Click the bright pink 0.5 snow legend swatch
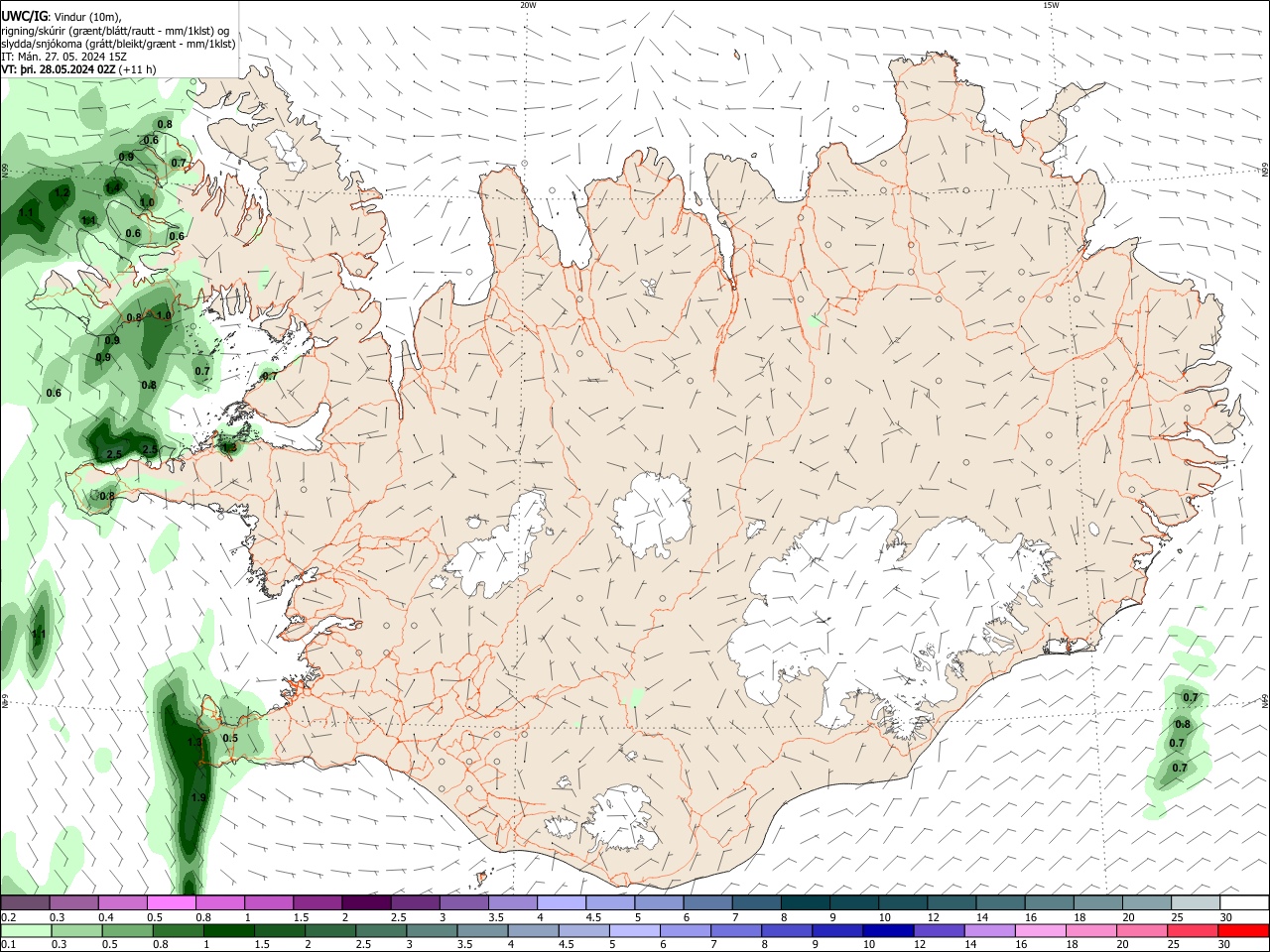The width and height of the screenshot is (1270, 952). pos(171,903)
